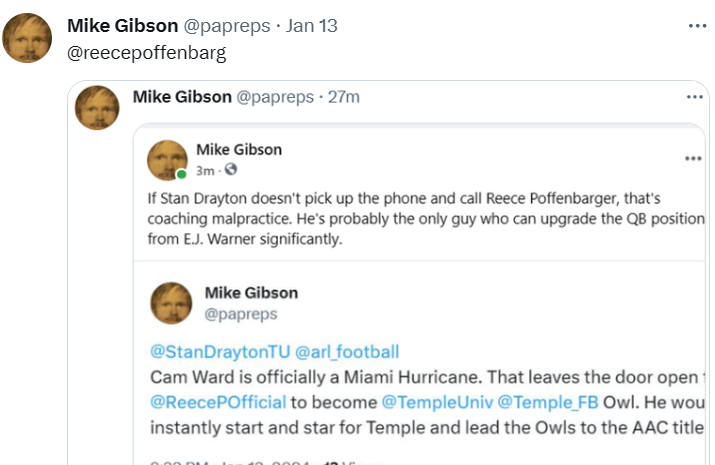Click the globe public audience icon
The width and height of the screenshot is (715, 465).
pos(231,169)
